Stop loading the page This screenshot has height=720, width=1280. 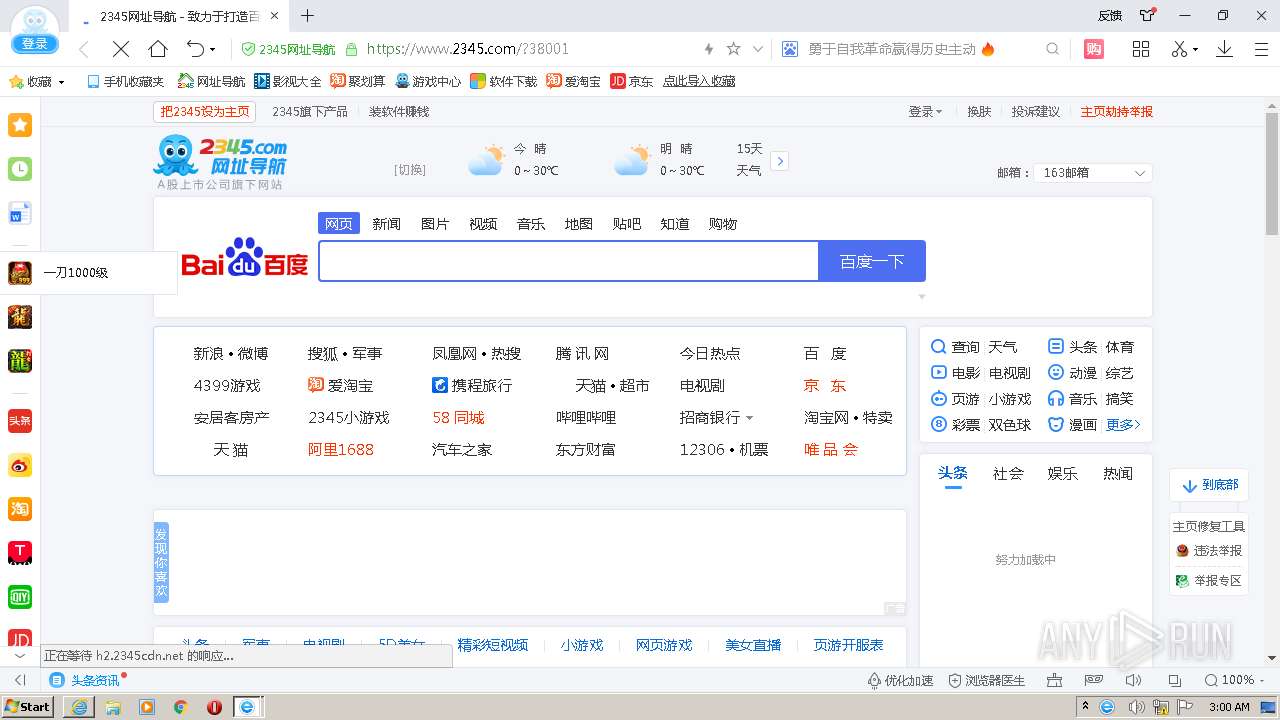tap(121, 49)
